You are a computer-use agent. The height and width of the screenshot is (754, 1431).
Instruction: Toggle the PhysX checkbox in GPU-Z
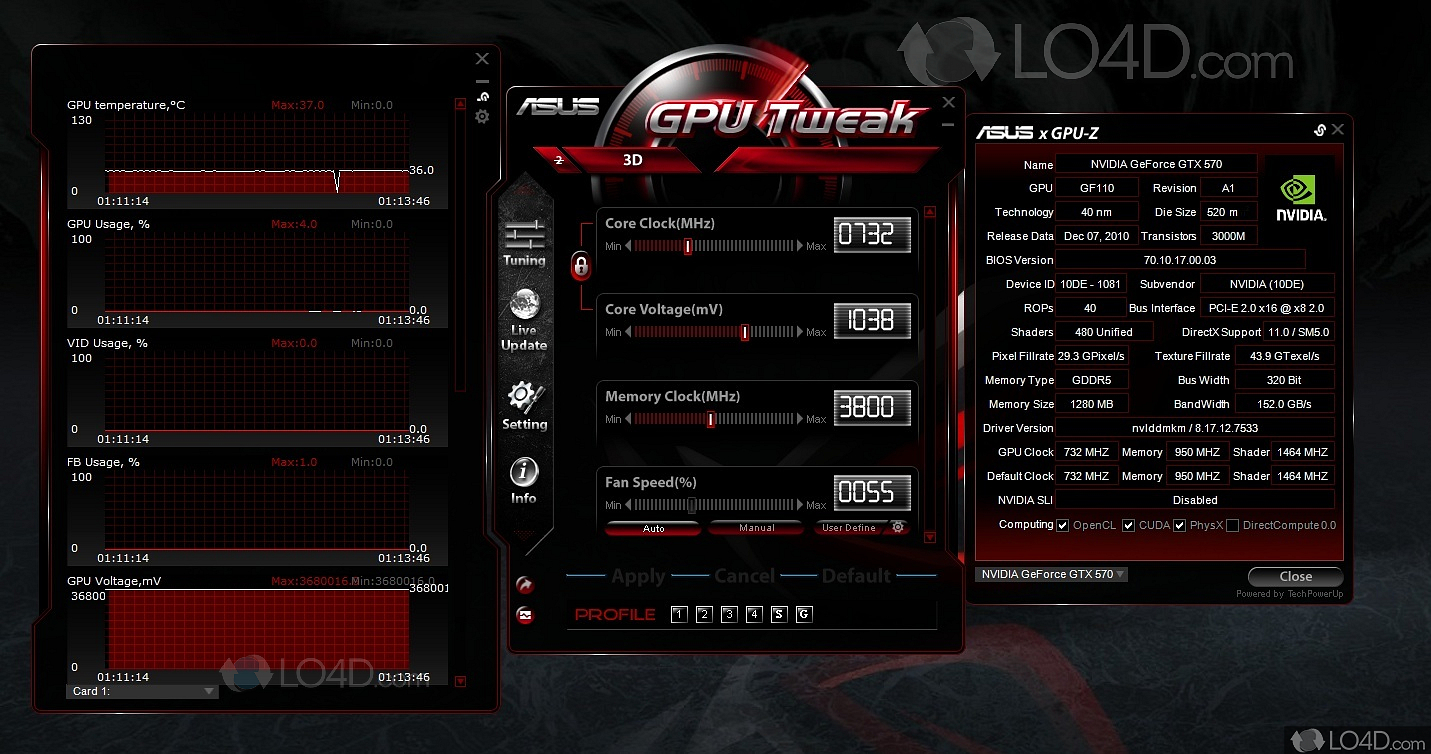pos(1180,525)
